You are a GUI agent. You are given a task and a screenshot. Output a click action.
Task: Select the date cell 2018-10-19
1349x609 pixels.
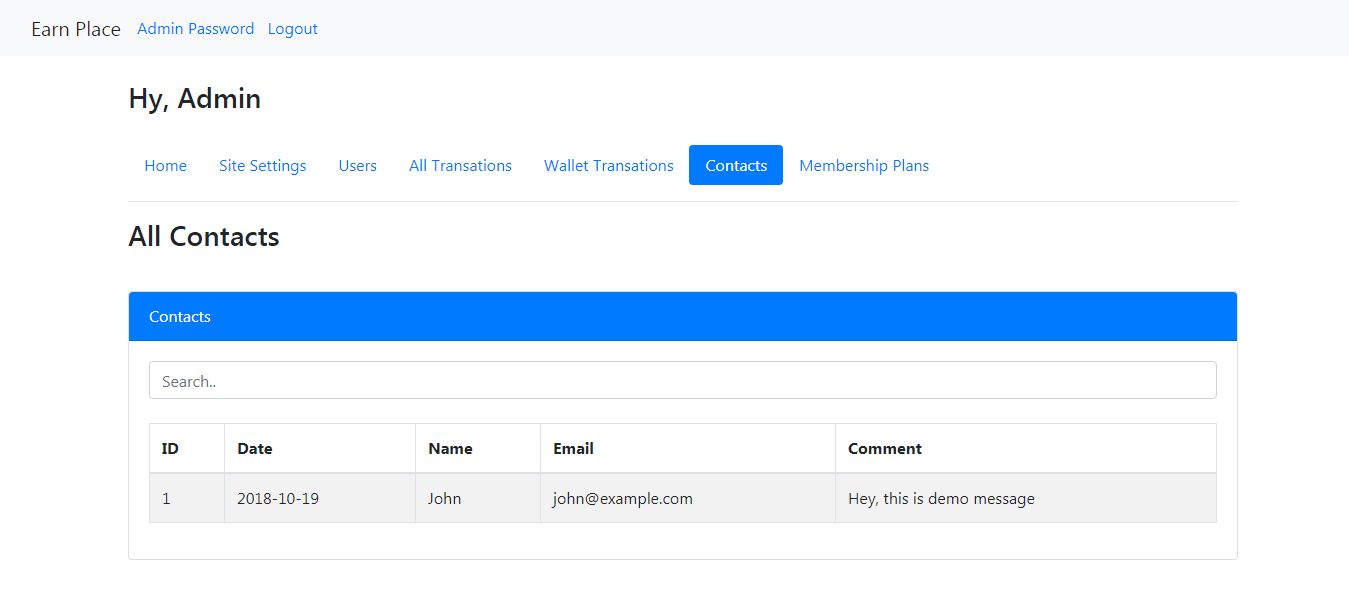point(320,498)
